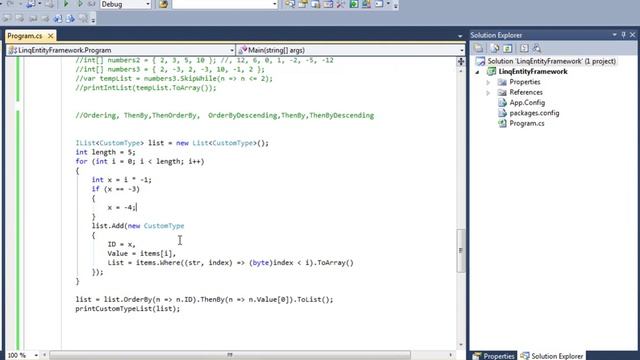Collapse the LinqEntityFramework project node
Image resolution: width=640 pixels, height=360 pixels.
click(478, 72)
